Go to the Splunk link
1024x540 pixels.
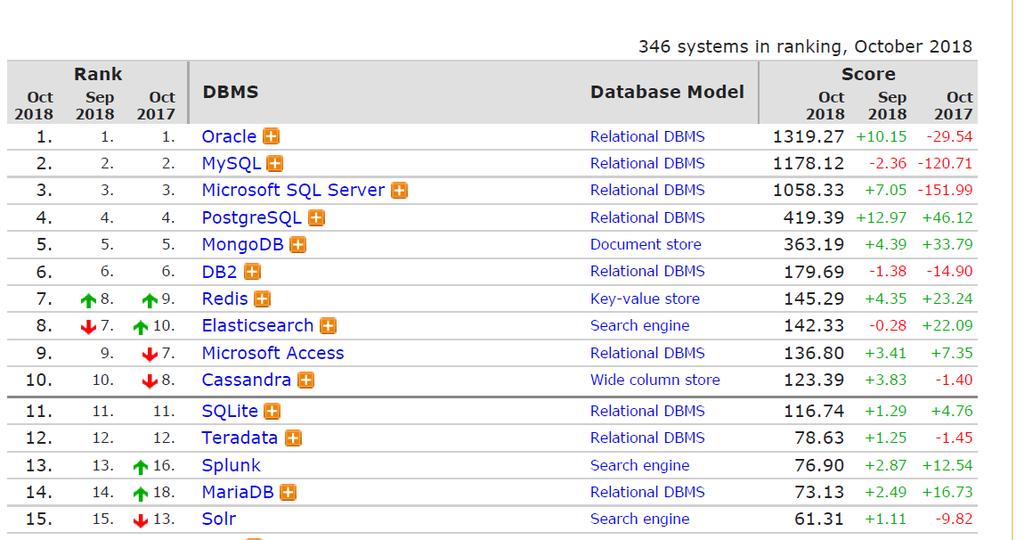pyautogui.click(x=231, y=465)
